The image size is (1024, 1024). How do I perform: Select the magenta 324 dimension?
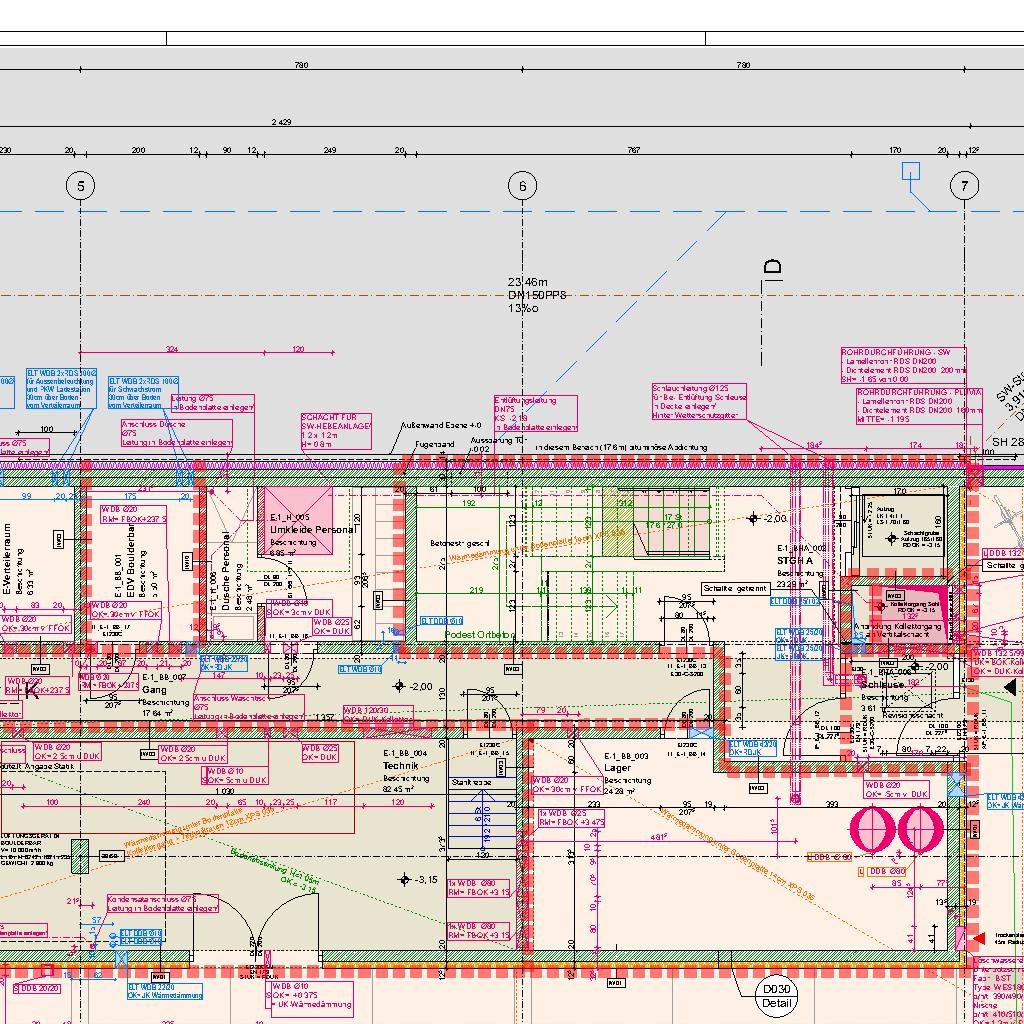click(x=171, y=349)
